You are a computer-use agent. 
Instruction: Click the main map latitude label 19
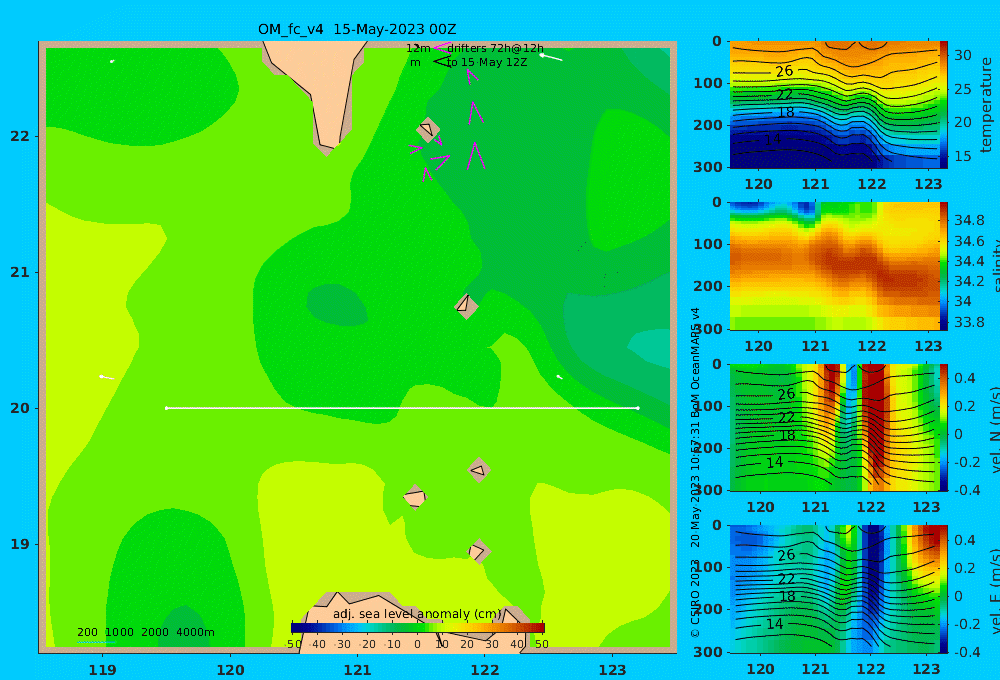(x=20, y=544)
